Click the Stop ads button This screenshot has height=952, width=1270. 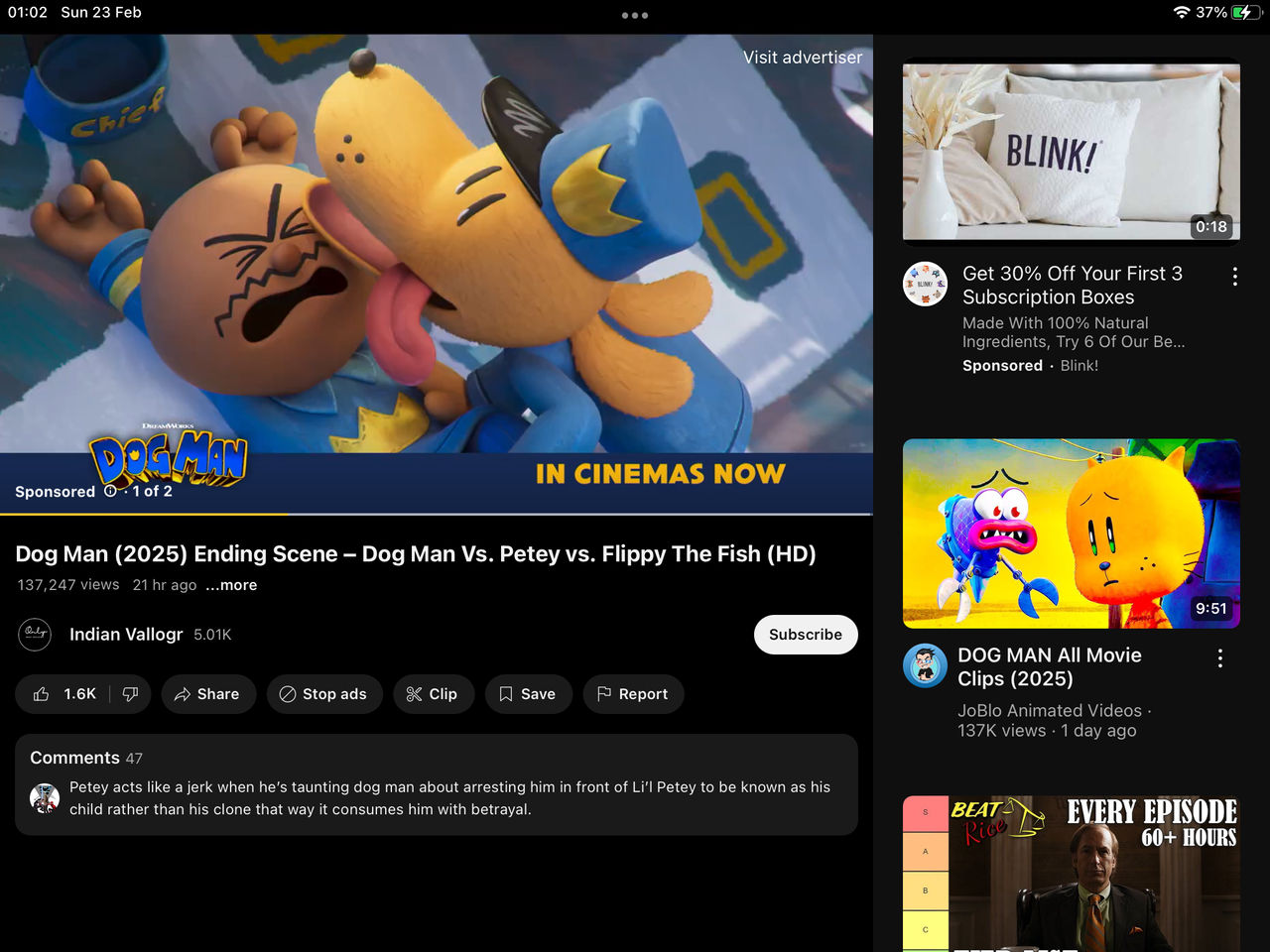point(323,694)
